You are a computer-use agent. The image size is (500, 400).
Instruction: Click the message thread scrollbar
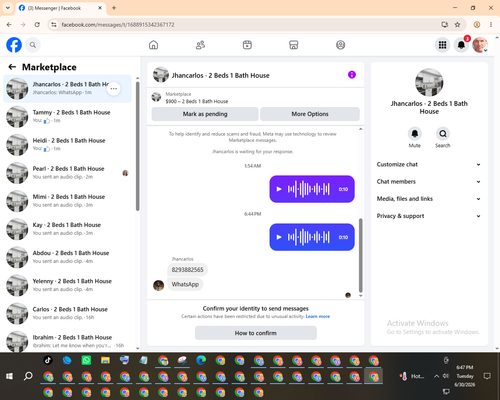pos(360,255)
